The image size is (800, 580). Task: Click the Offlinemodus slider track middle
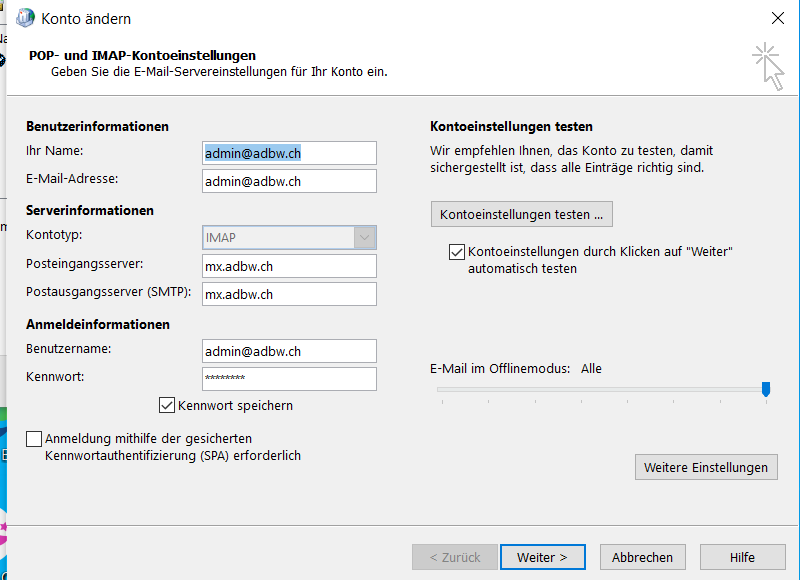[x=602, y=389]
